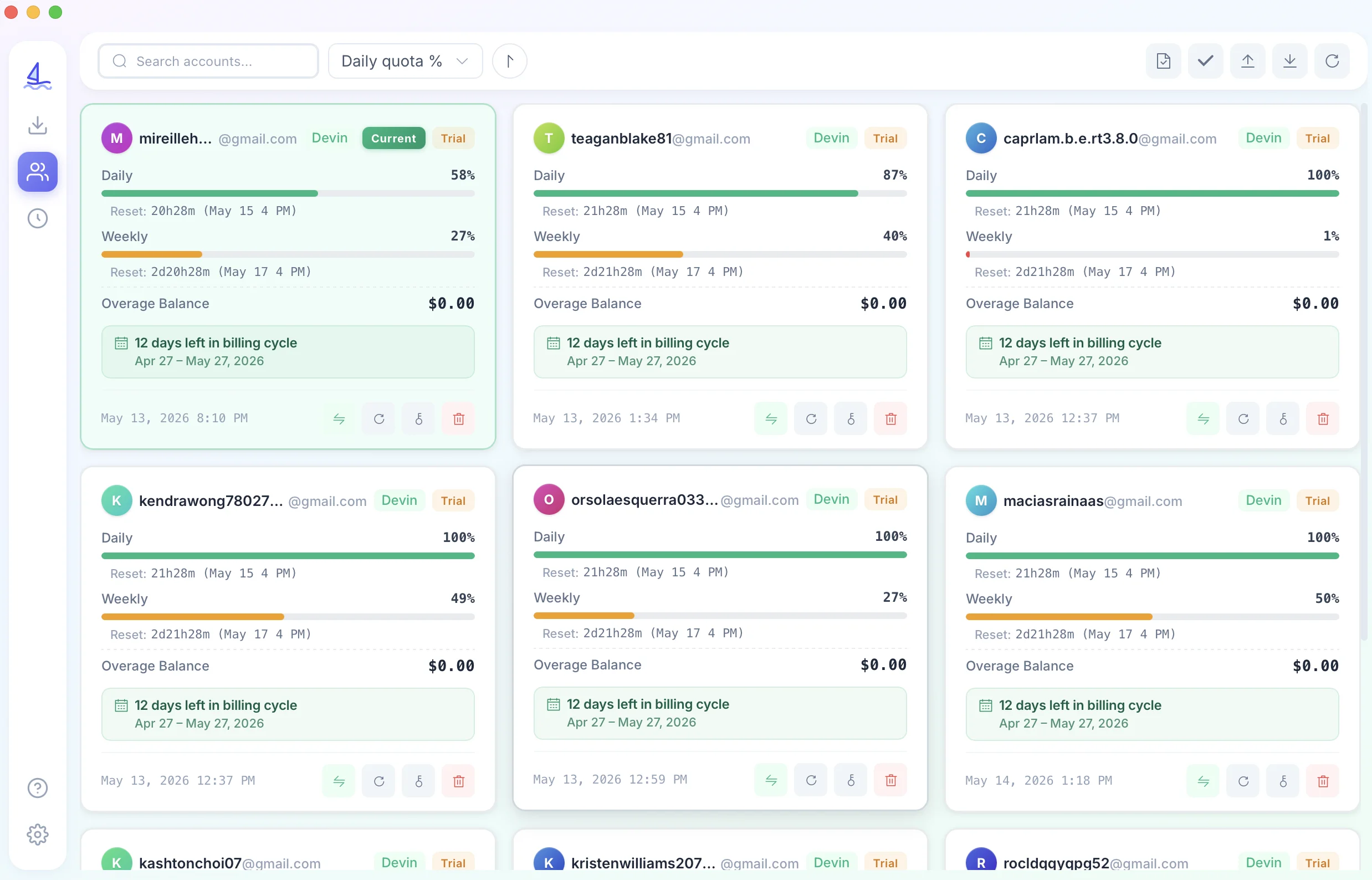Delete the teaganblake81 account with trash icon
This screenshot has width=1372, height=880.
pyautogui.click(x=890, y=419)
